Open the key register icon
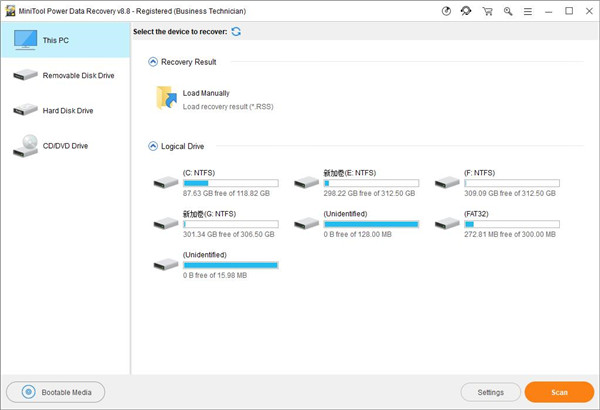This screenshot has height=410, width=600. point(508,11)
